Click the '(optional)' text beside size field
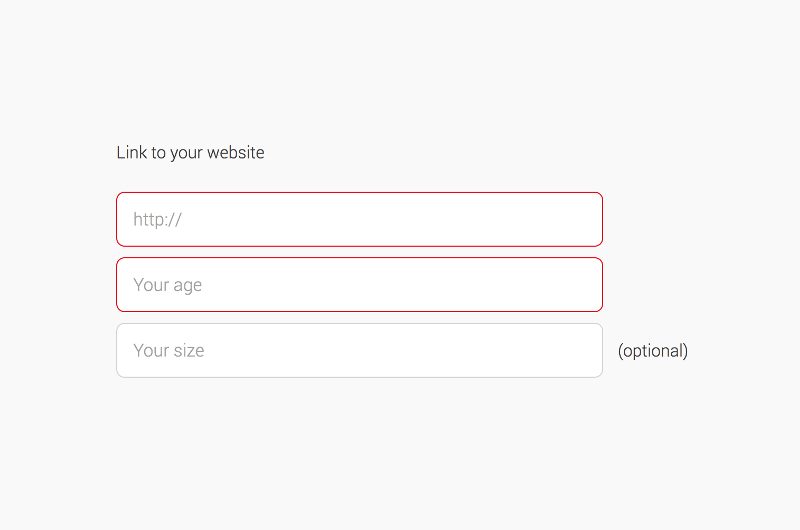 pos(652,351)
